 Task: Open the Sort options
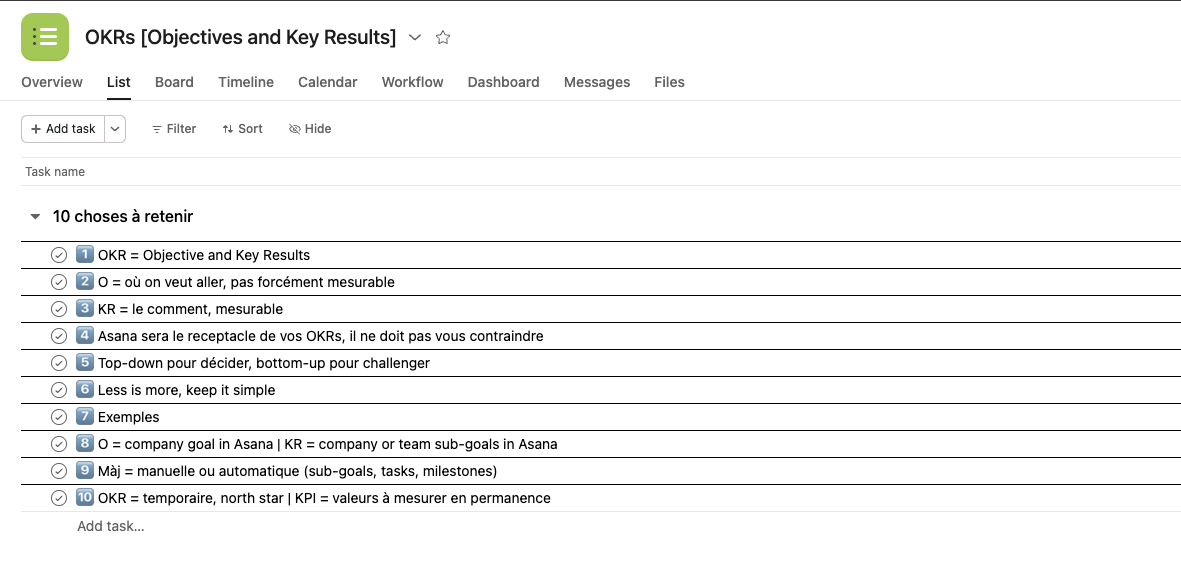click(x=243, y=129)
